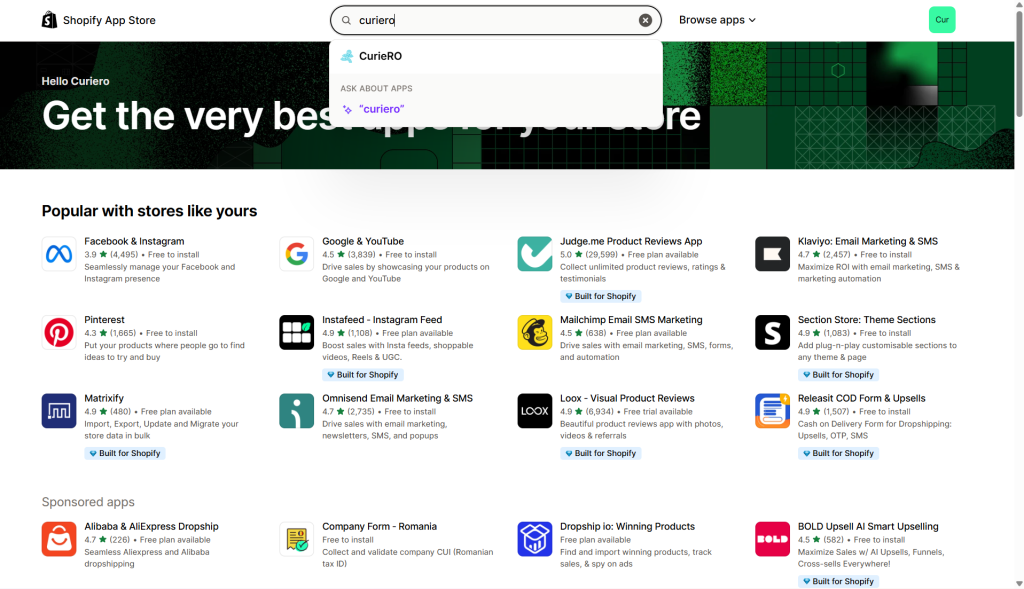
Task: Click the Shopify bag logo icon
Action: 49,20
